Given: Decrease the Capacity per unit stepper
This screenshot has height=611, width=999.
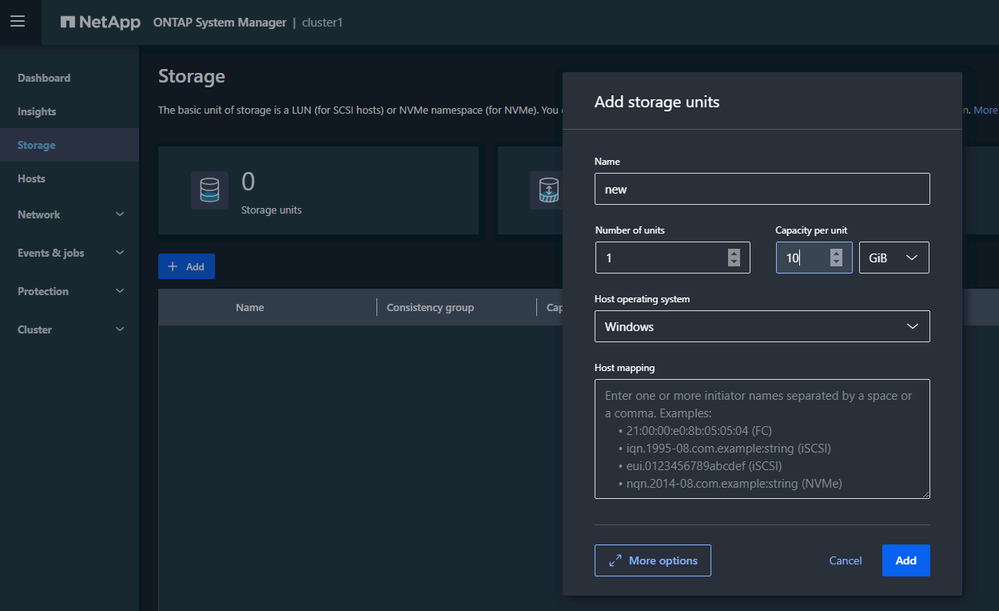Looking at the screenshot, I should (x=836, y=263).
